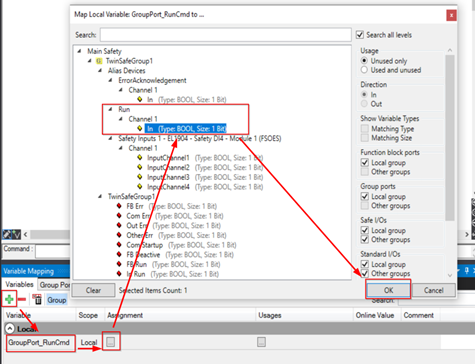Click the Local scope cell of GroupPort_RunCmd
The image size is (475, 364).
(x=89, y=342)
